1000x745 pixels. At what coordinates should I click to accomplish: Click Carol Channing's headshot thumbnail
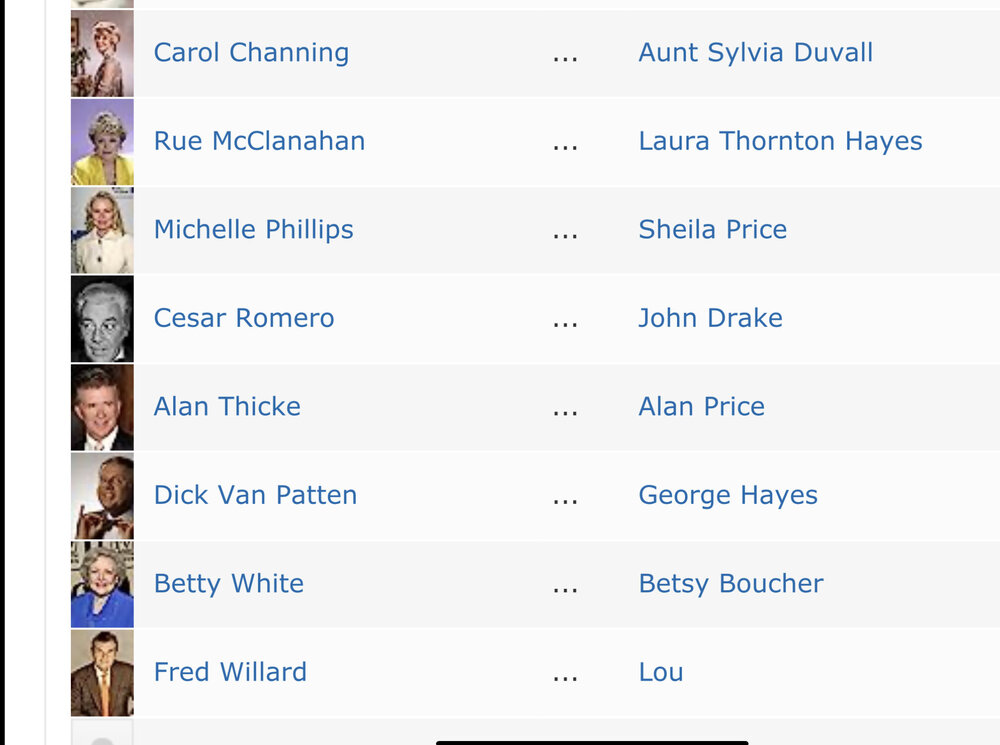pos(102,54)
